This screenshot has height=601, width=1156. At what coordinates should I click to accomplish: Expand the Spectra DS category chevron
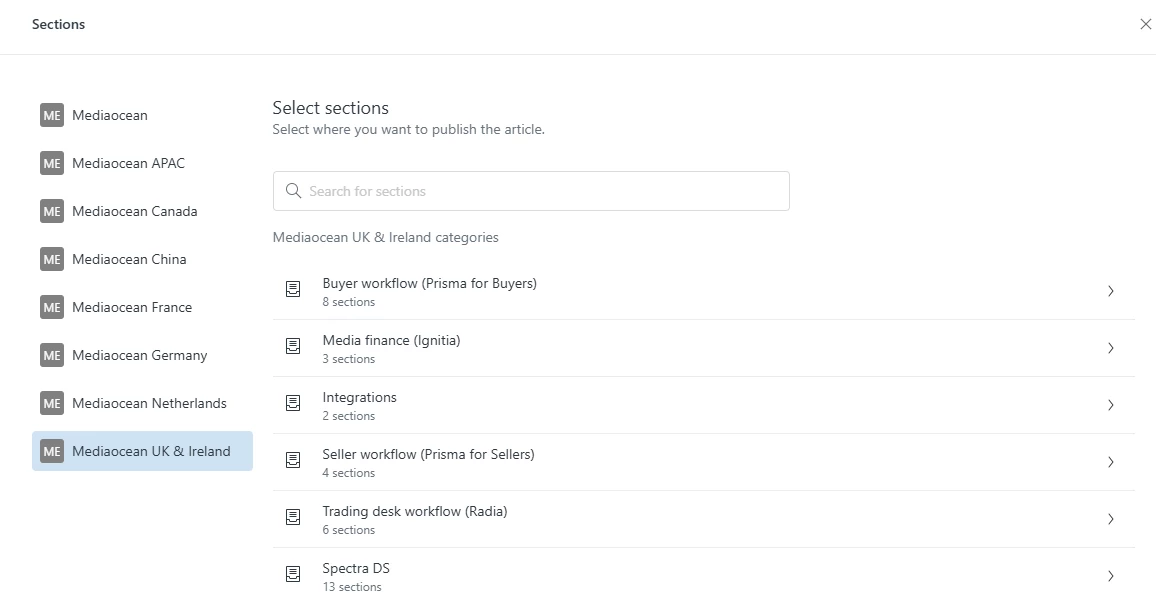tap(1110, 576)
